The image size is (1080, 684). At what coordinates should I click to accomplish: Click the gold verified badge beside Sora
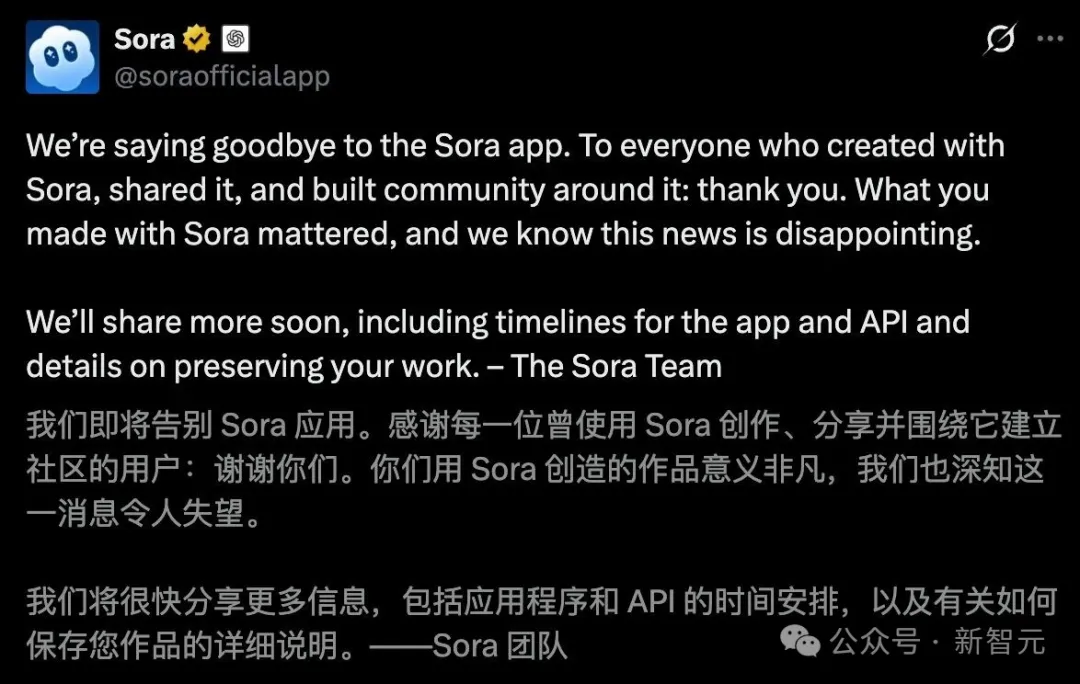197,39
